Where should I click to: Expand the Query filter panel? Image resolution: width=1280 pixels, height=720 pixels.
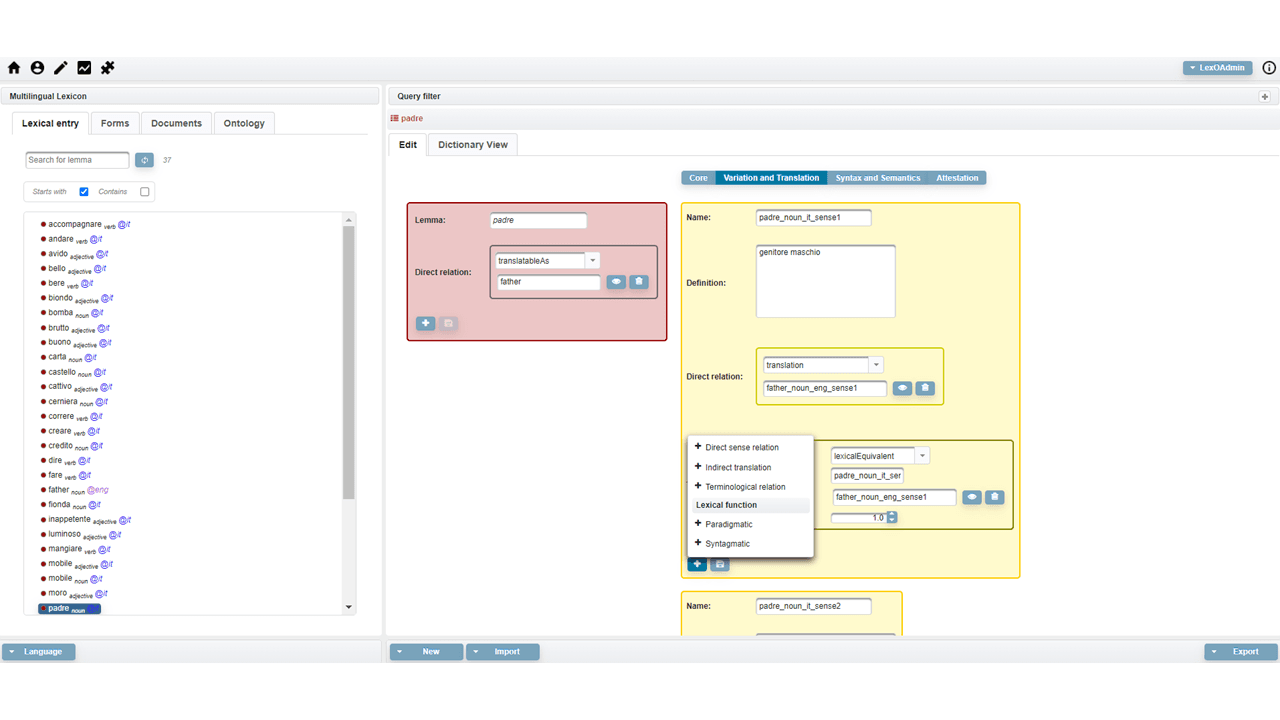pyautogui.click(x=1264, y=97)
